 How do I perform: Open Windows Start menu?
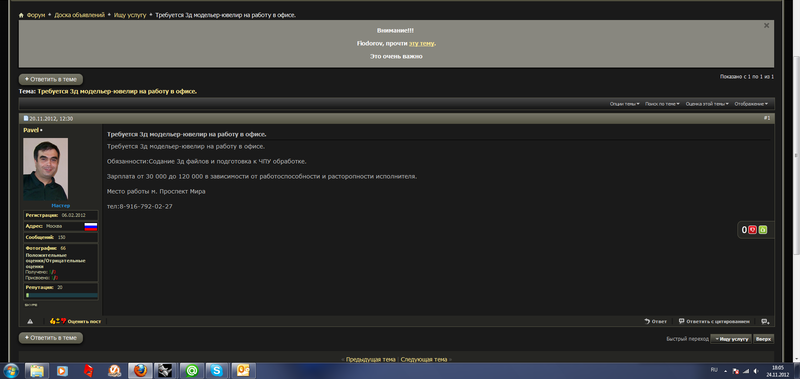point(11,371)
